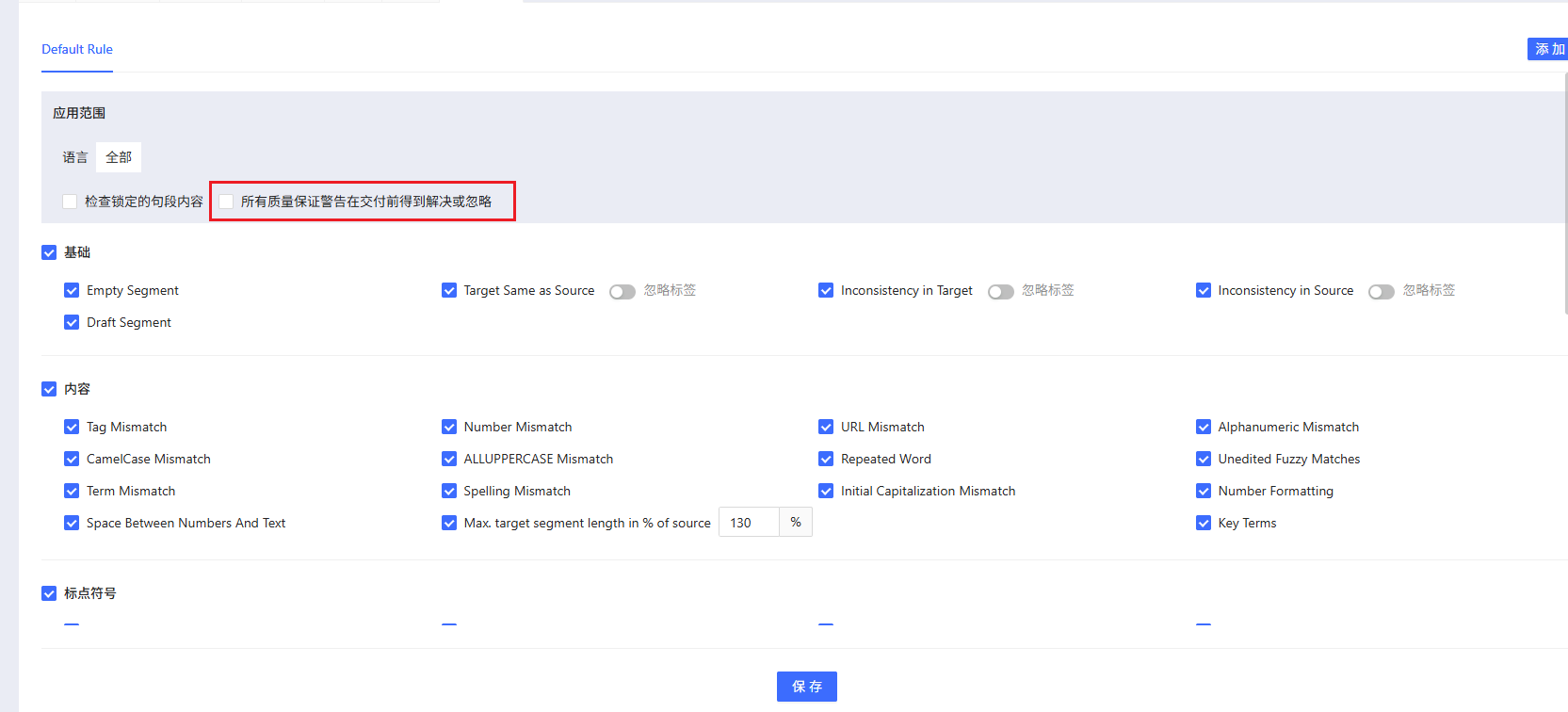Uncheck Repeated Word
This screenshot has width=1568, height=712.
(x=826, y=459)
